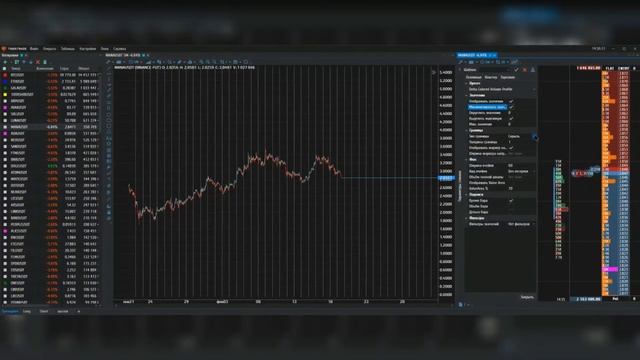Click the pencil drawing icon in chart toolbar
The height and width of the screenshot is (360, 640).
coord(179,62)
